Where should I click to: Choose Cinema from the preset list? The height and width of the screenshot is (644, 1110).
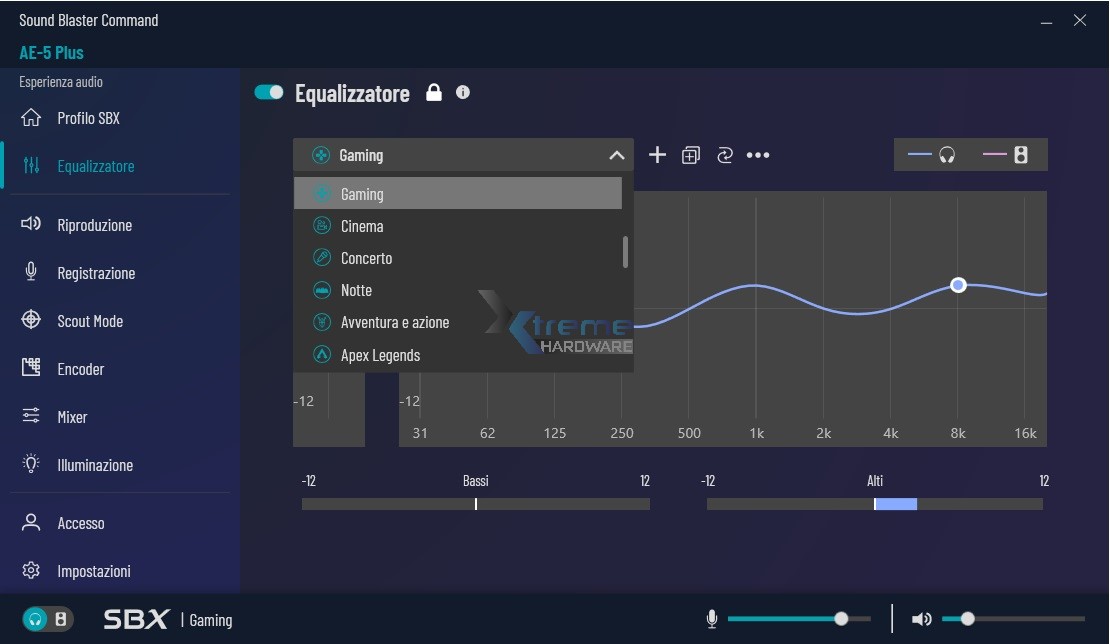362,226
